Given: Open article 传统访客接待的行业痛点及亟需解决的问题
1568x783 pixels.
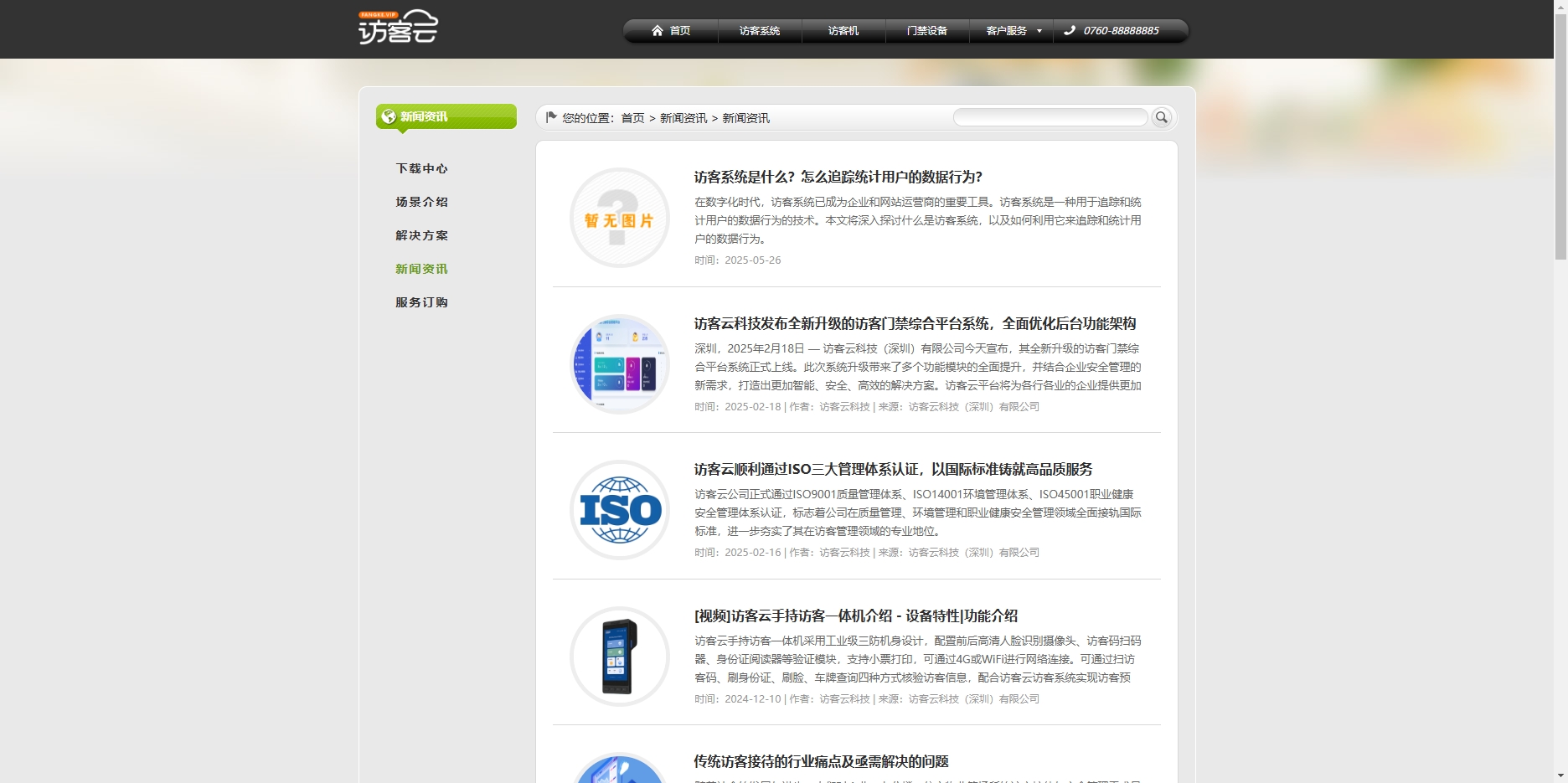Looking at the screenshot, I should pyautogui.click(x=821, y=761).
